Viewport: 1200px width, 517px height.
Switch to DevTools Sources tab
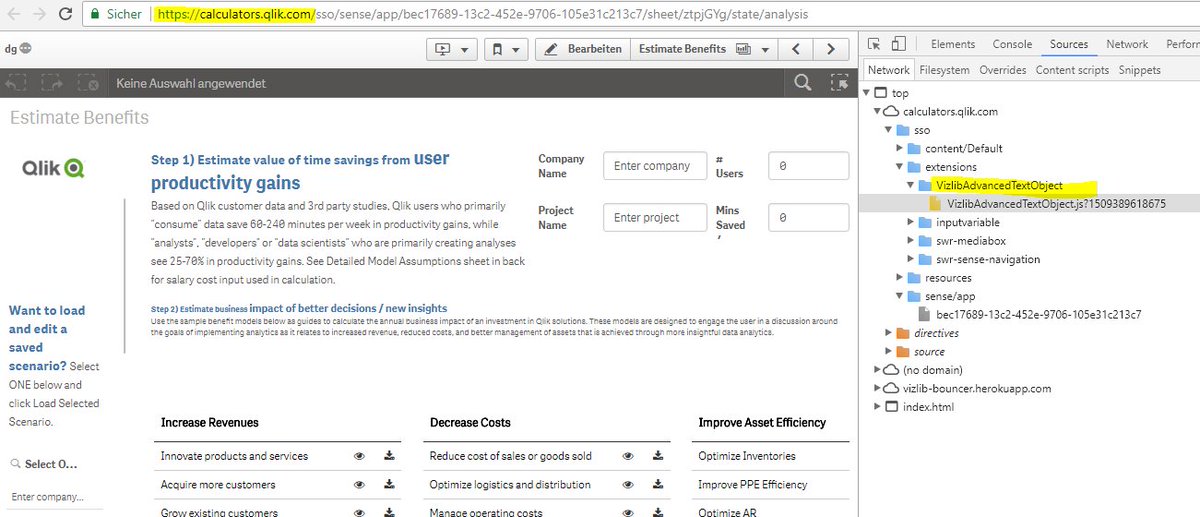pyautogui.click(x=1069, y=44)
